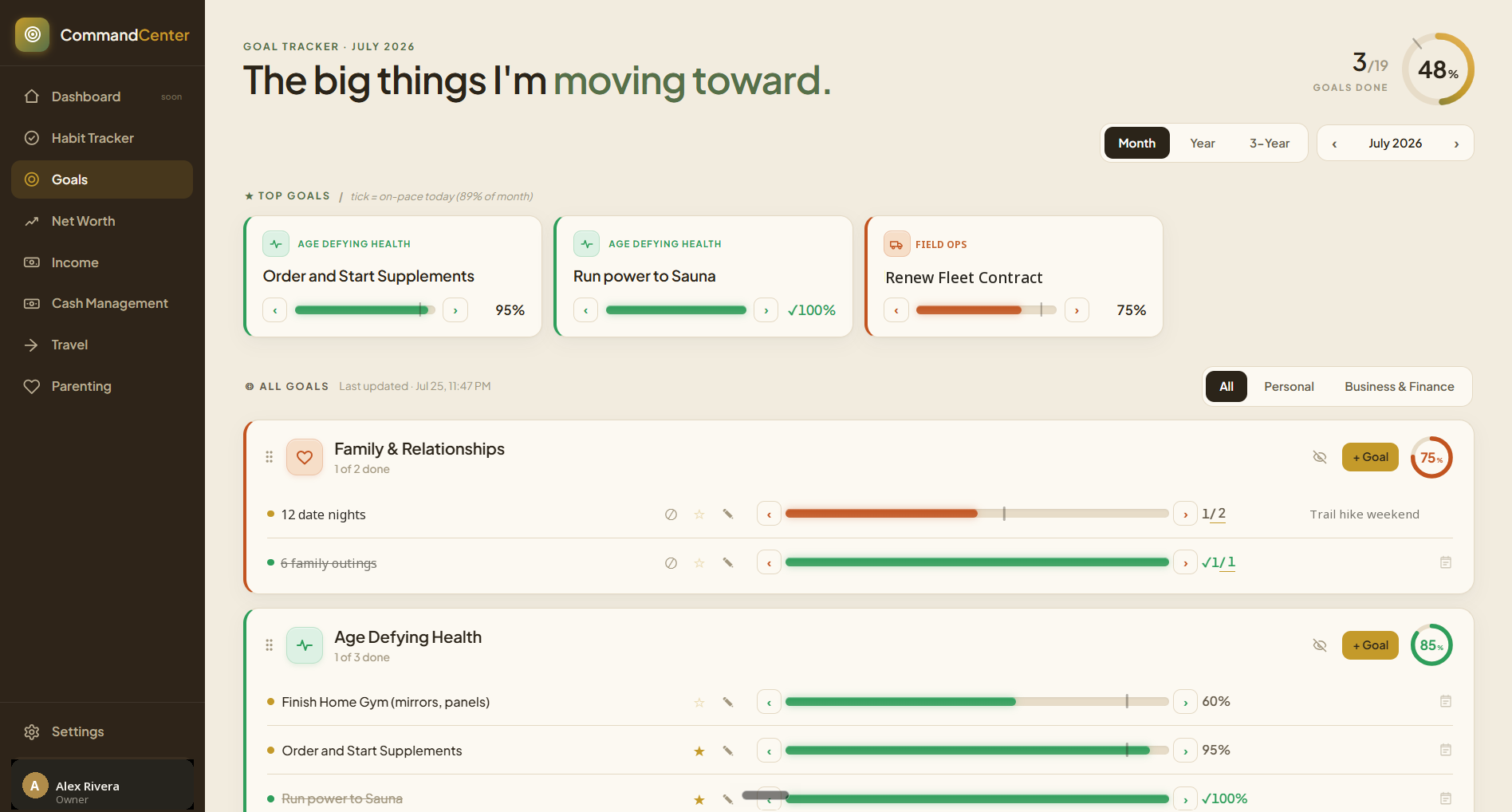Go to next month after July 2026
Image resolution: width=1512 pixels, height=812 pixels.
point(1456,144)
